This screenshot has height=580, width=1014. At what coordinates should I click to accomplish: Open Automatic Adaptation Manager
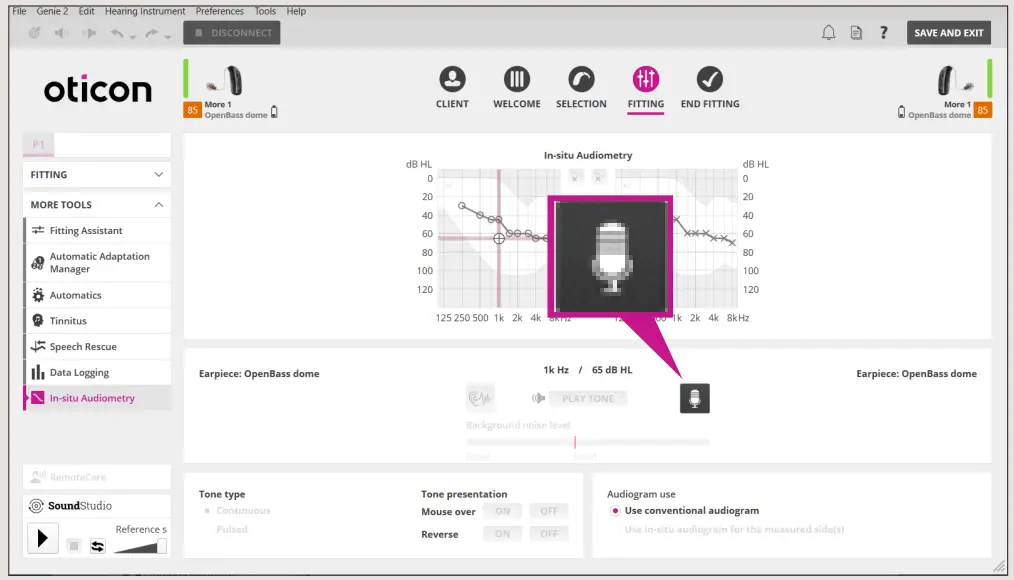(x=98, y=263)
